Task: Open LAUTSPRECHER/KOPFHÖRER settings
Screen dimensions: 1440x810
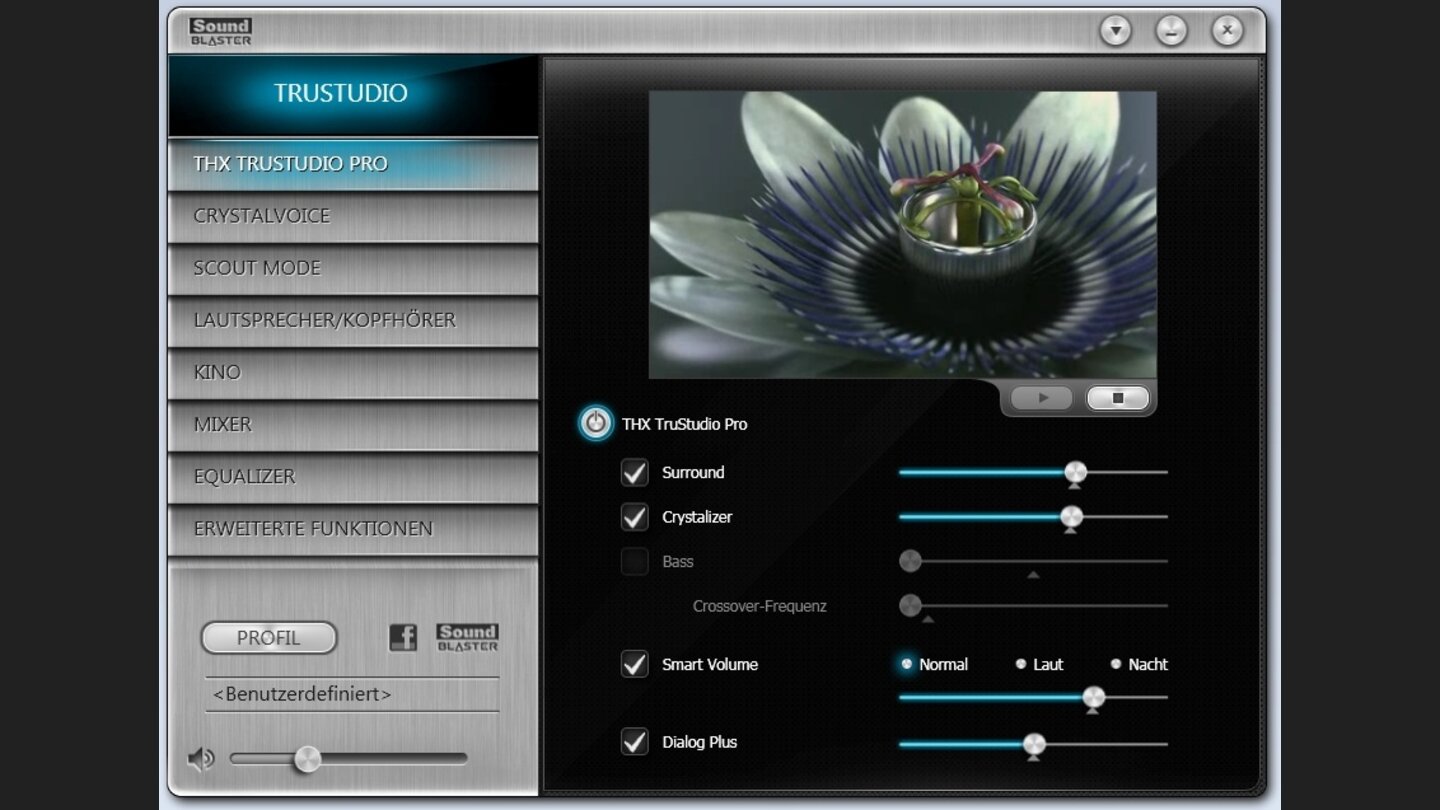Action: [x=353, y=320]
